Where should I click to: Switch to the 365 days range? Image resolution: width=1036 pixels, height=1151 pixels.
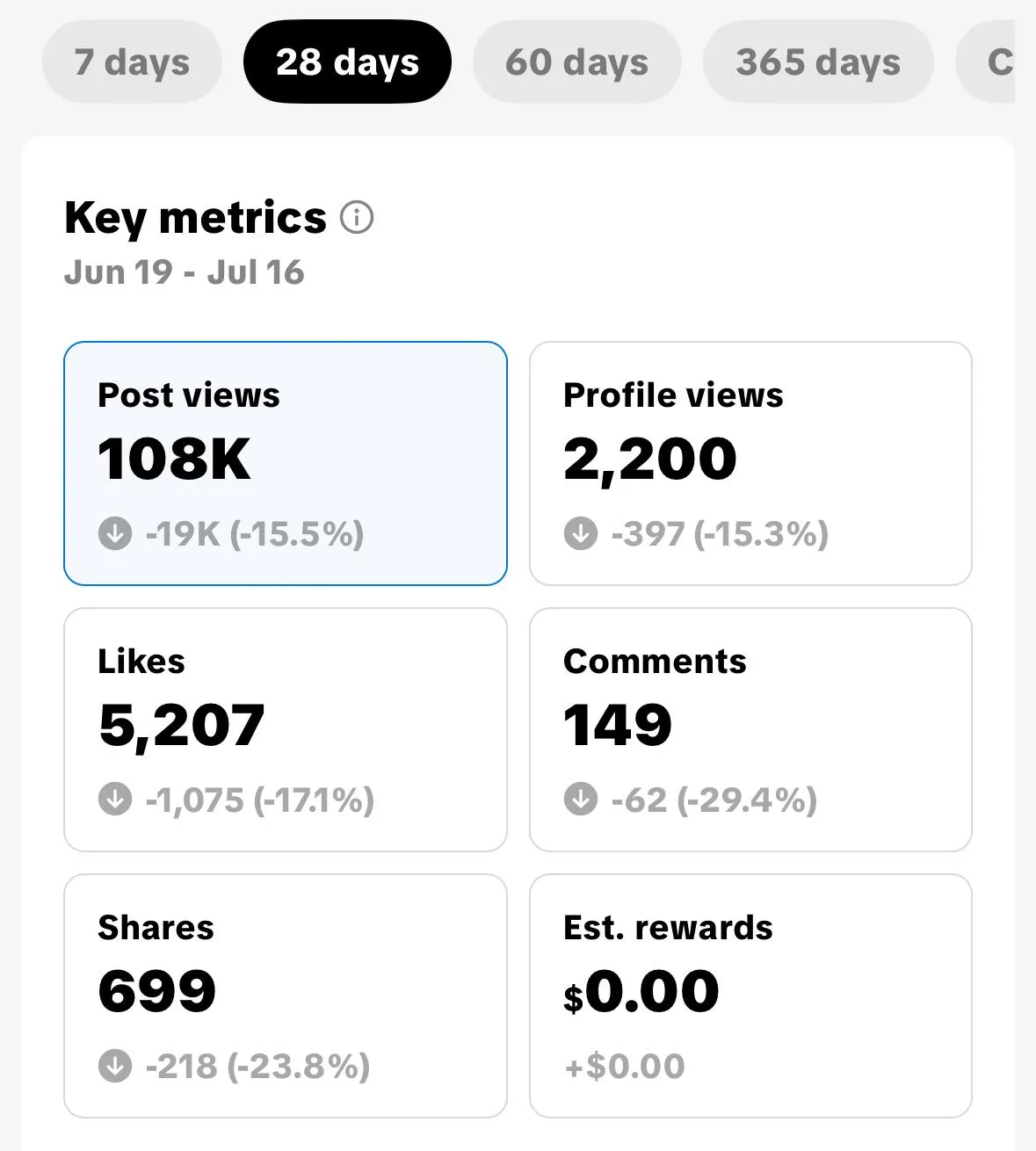[x=818, y=62]
